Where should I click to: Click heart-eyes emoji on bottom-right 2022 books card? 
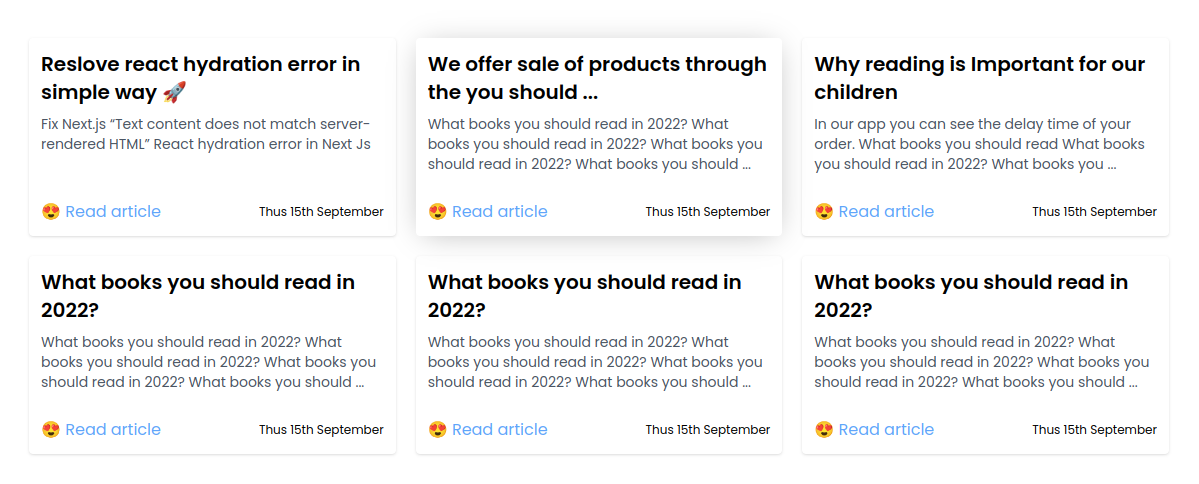pyautogui.click(x=824, y=429)
